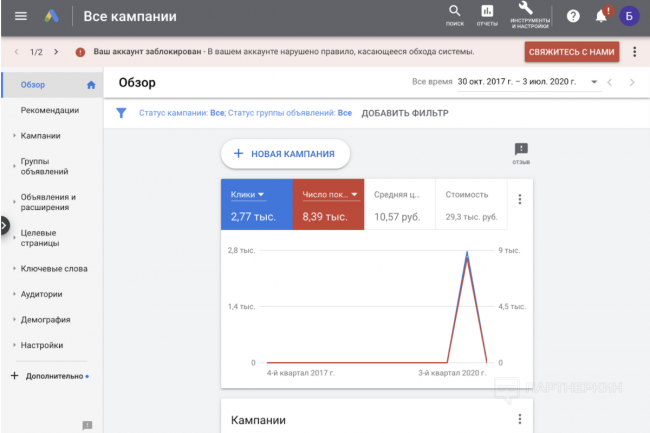
Task: Open the notifications bell
Action: 601,16
